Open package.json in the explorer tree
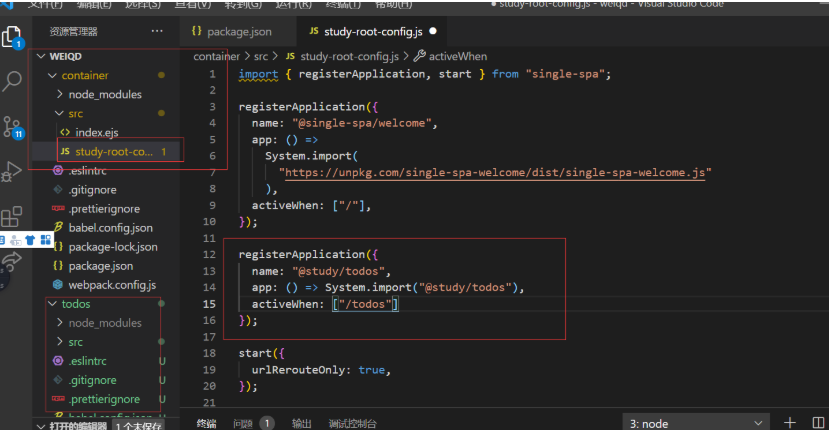This screenshot has width=829, height=430. click(x=100, y=266)
